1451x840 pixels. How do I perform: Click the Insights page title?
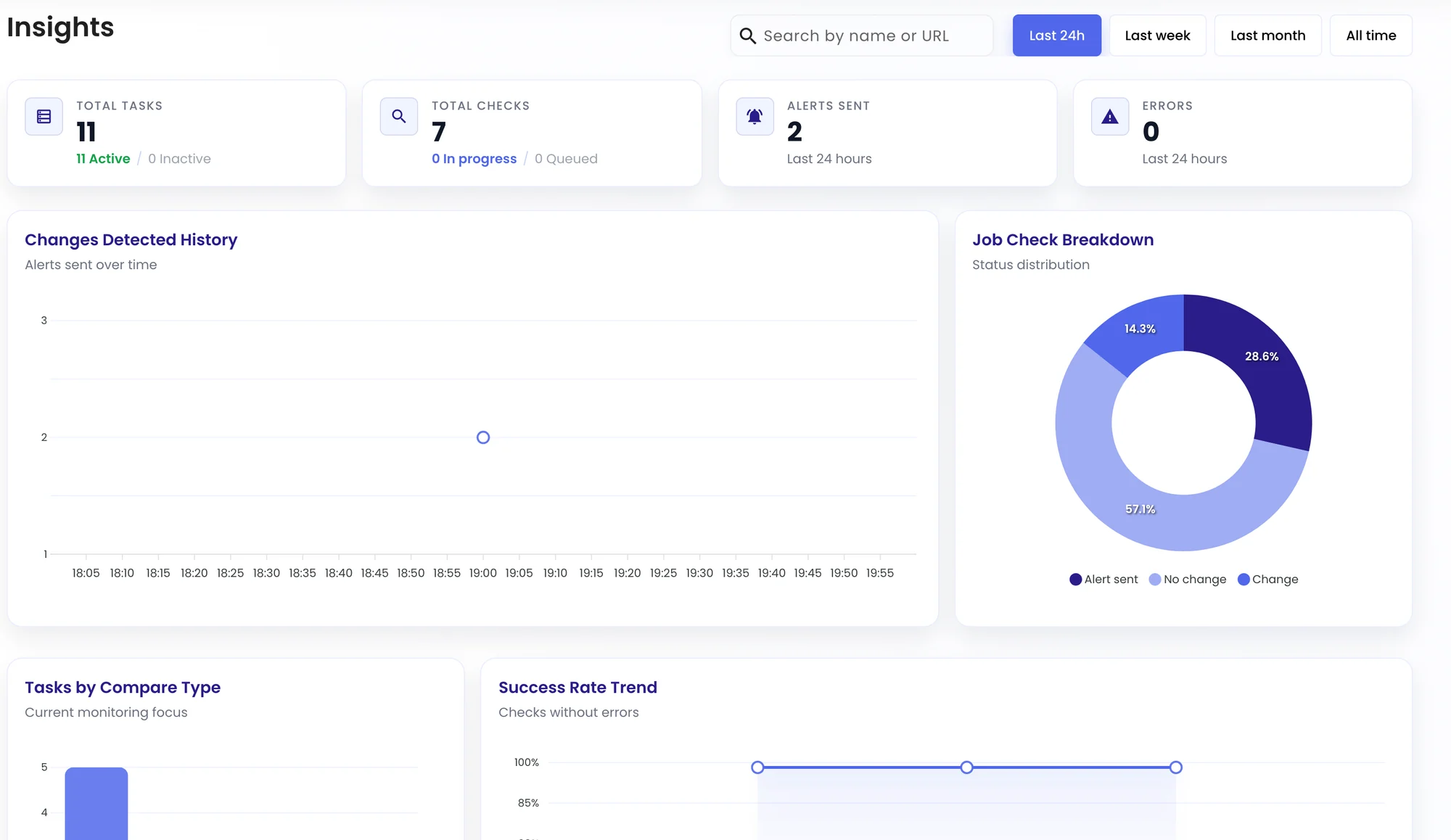tap(60, 28)
